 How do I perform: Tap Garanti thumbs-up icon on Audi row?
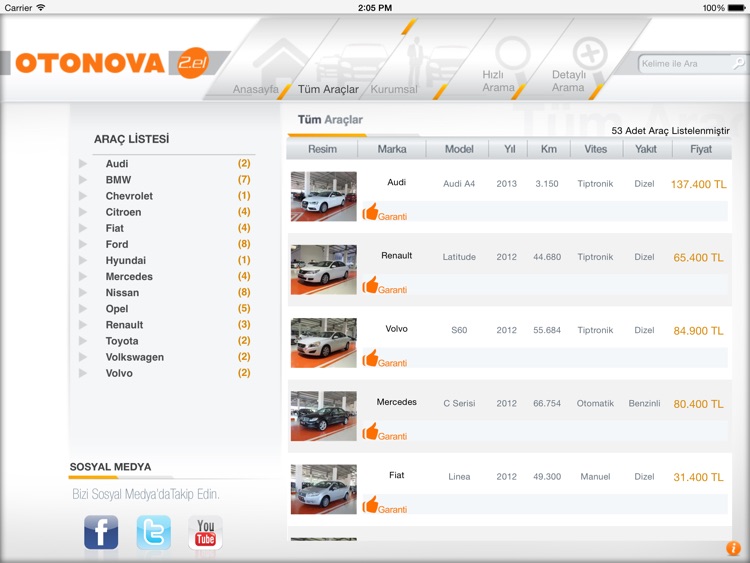pyautogui.click(x=370, y=212)
